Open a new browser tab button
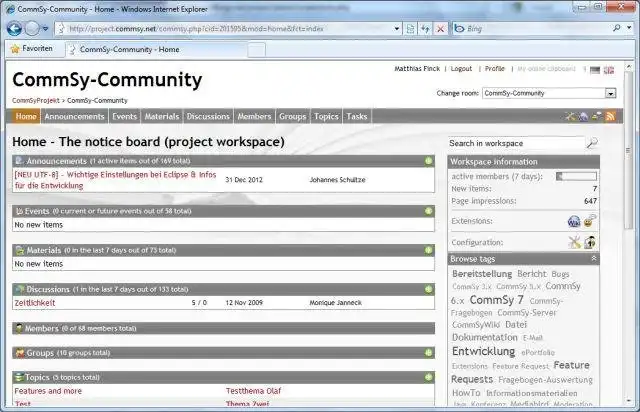Viewport: 640px width, 412px height. (256, 49)
